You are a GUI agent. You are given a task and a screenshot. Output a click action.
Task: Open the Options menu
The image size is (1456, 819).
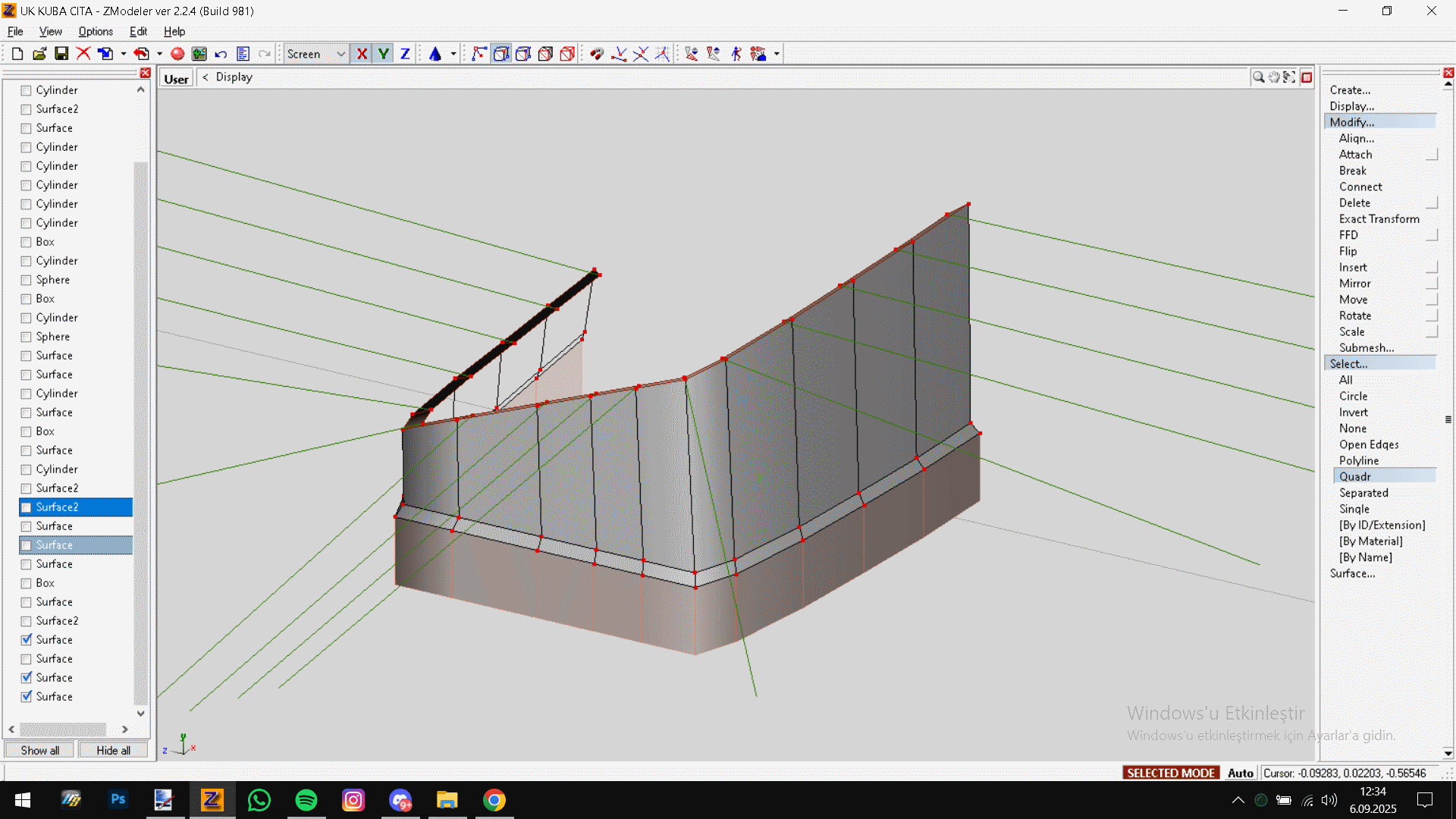[x=96, y=31]
